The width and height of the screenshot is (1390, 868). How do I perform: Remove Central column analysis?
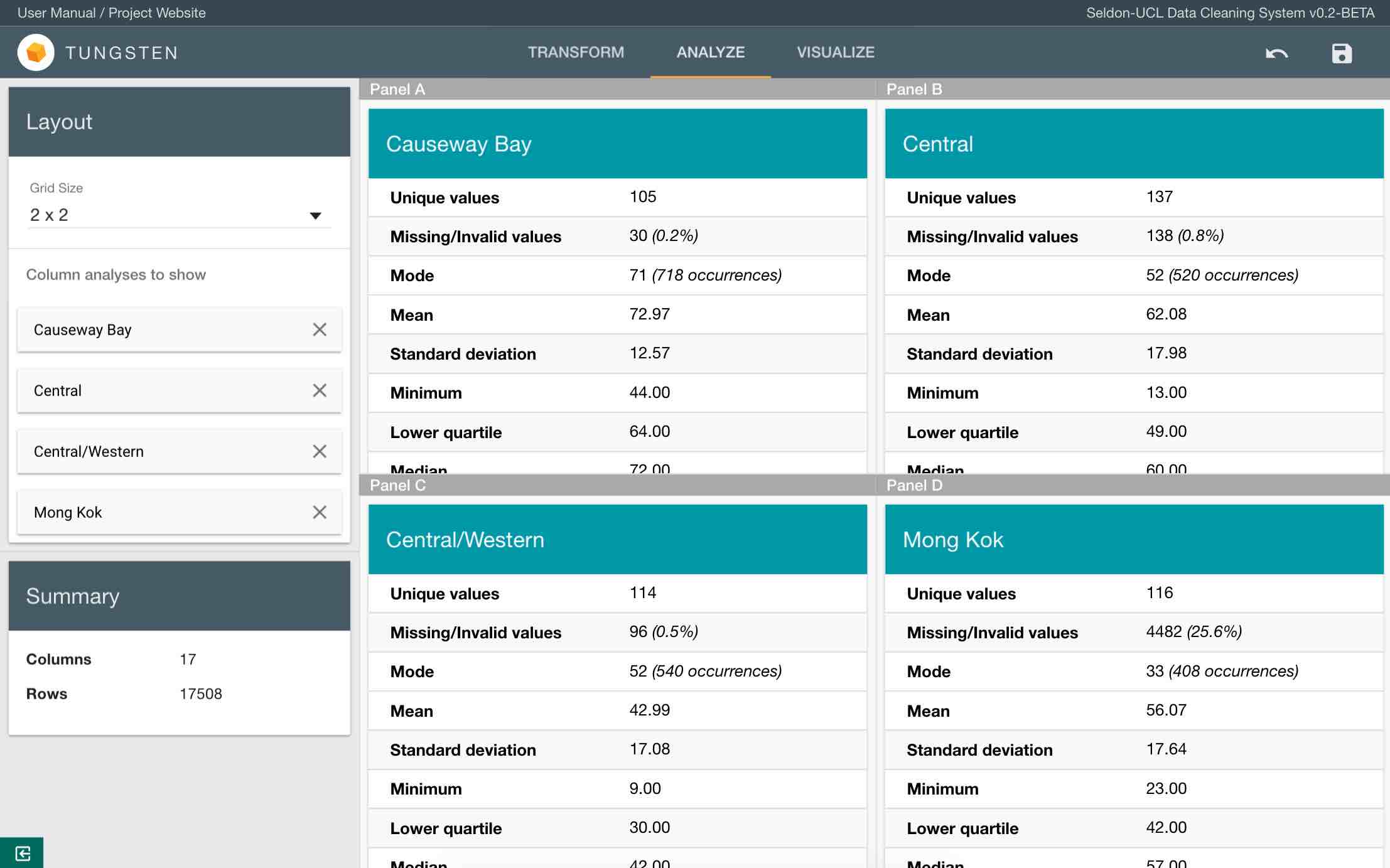320,389
